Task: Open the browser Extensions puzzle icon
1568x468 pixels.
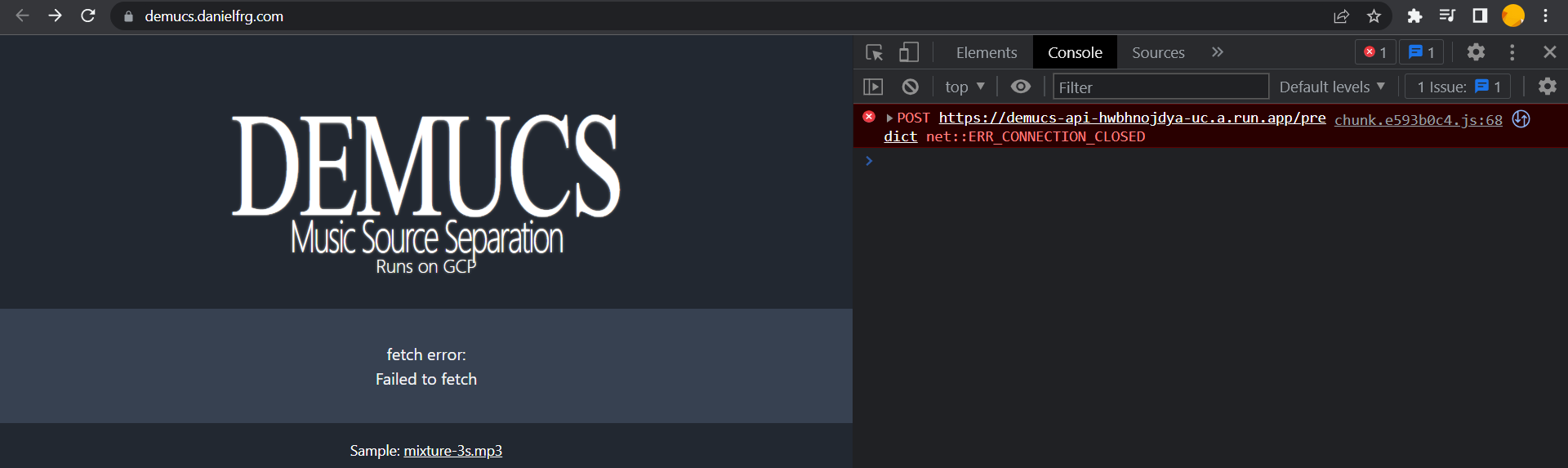Action: [x=1414, y=16]
